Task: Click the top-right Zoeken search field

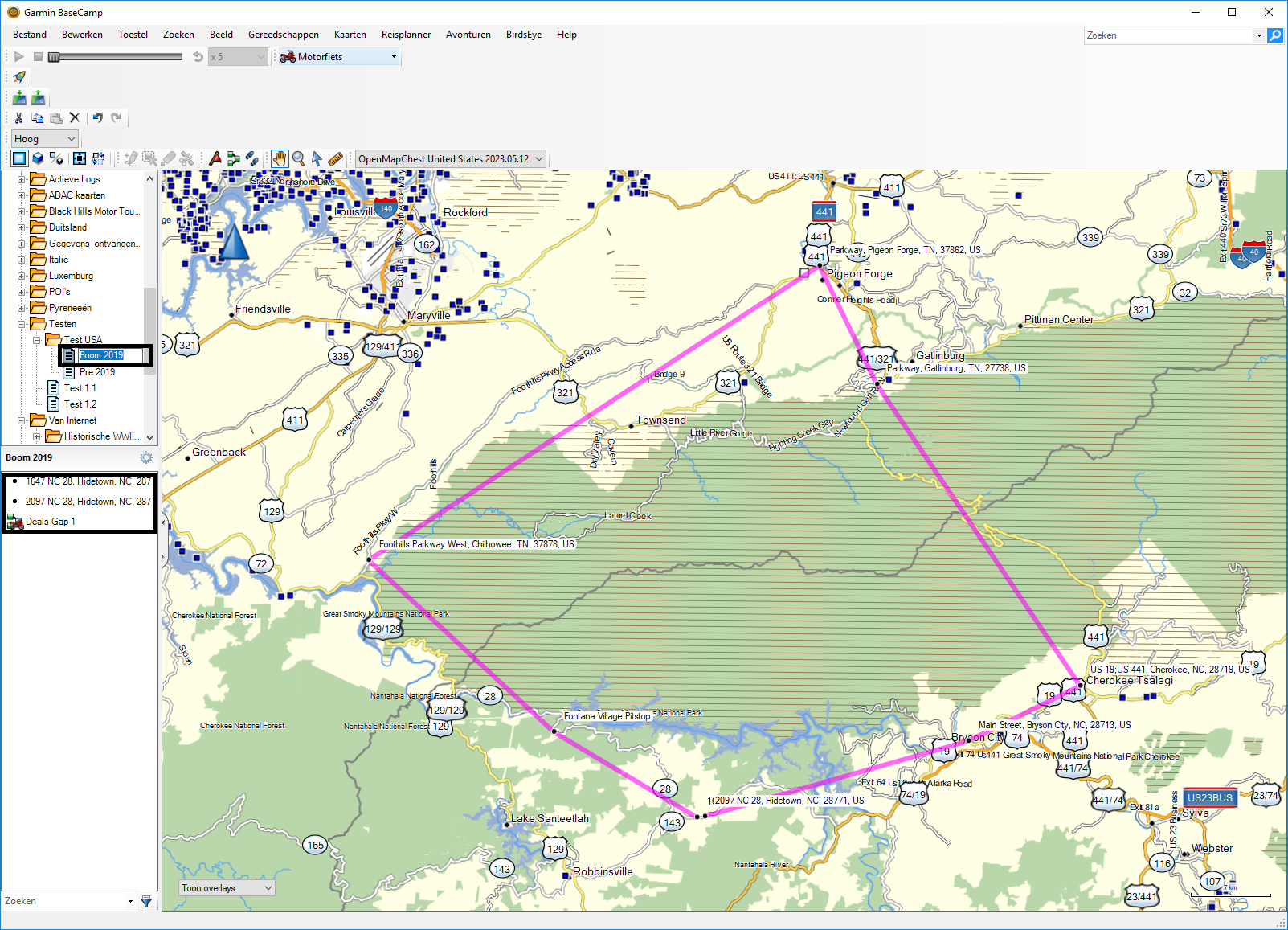Action: [1167, 35]
